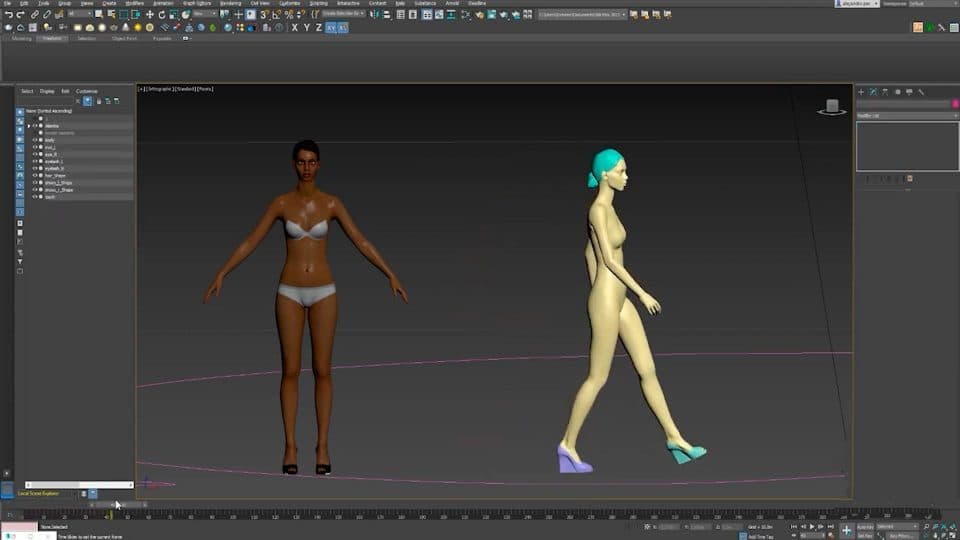Open the [Standard] viewport label menu
Screen dimensions: 960x540
coord(186,89)
